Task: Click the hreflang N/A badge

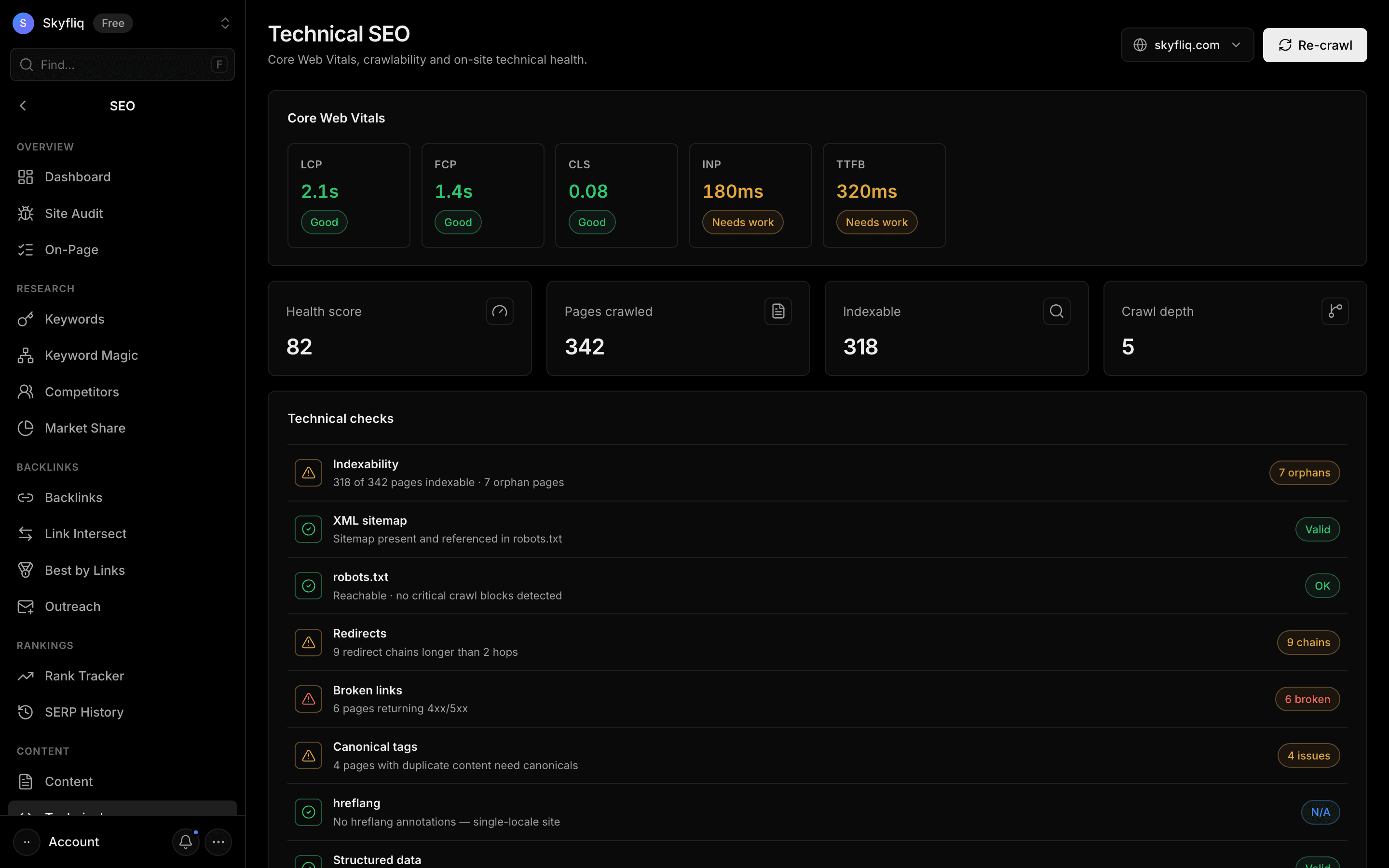Action: [1320, 813]
